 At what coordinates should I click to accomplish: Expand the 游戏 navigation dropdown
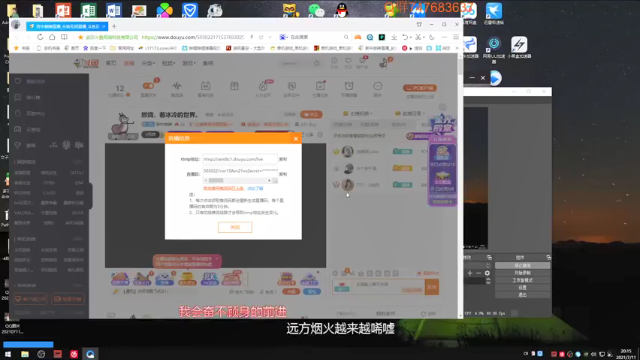[x=189, y=63]
